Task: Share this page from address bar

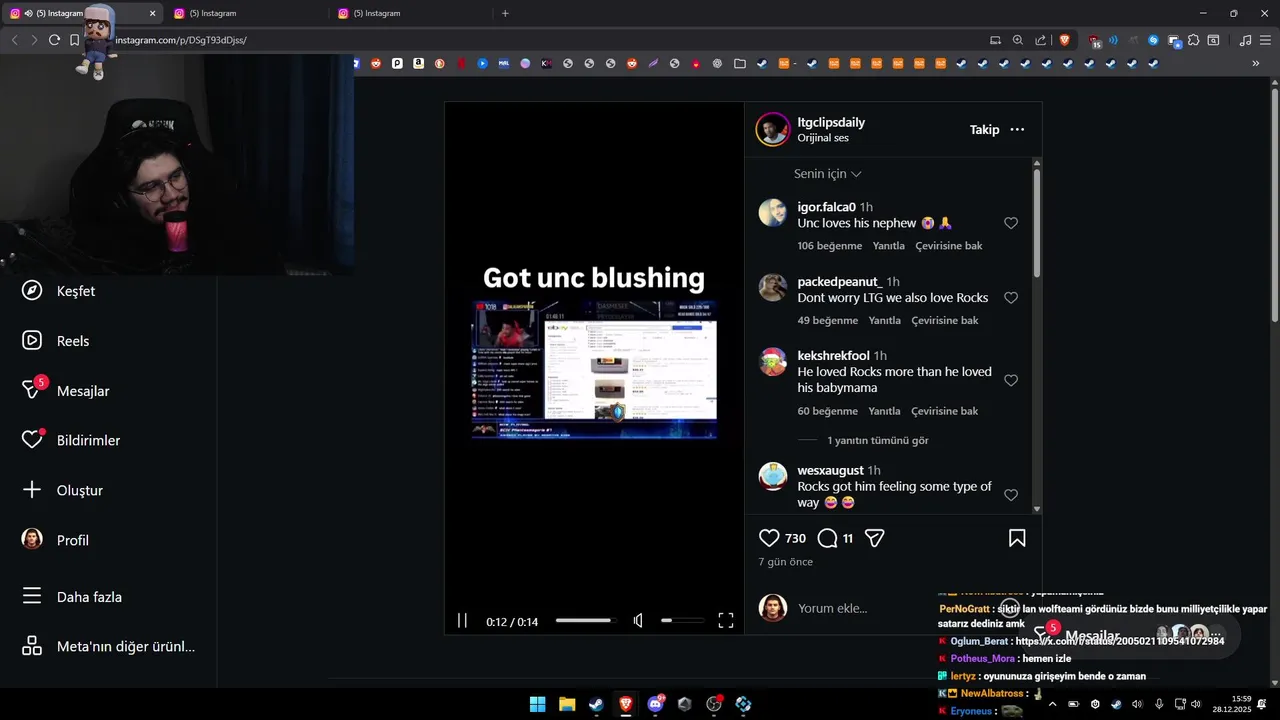Action: [1040, 40]
